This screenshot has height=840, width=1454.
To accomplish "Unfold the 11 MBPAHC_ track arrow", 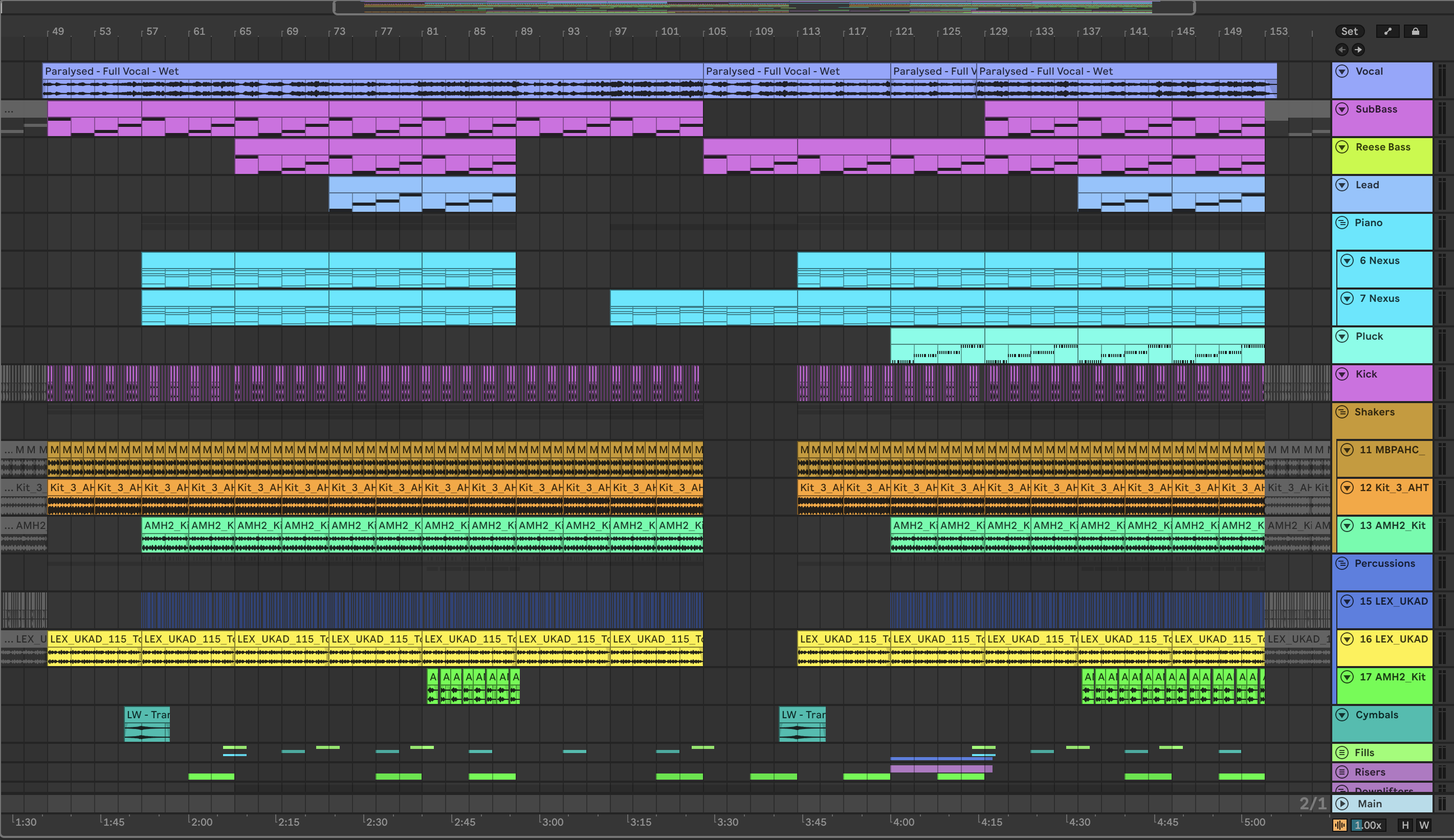I will [x=1347, y=450].
